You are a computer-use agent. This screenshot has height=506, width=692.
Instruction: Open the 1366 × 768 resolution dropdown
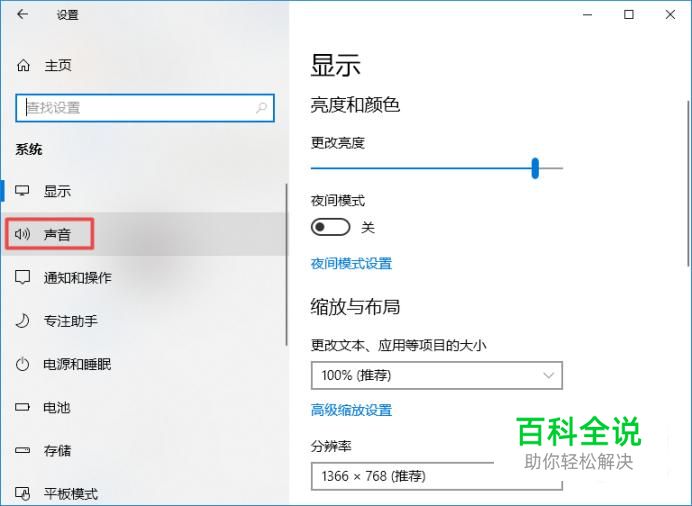click(x=436, y=476)
